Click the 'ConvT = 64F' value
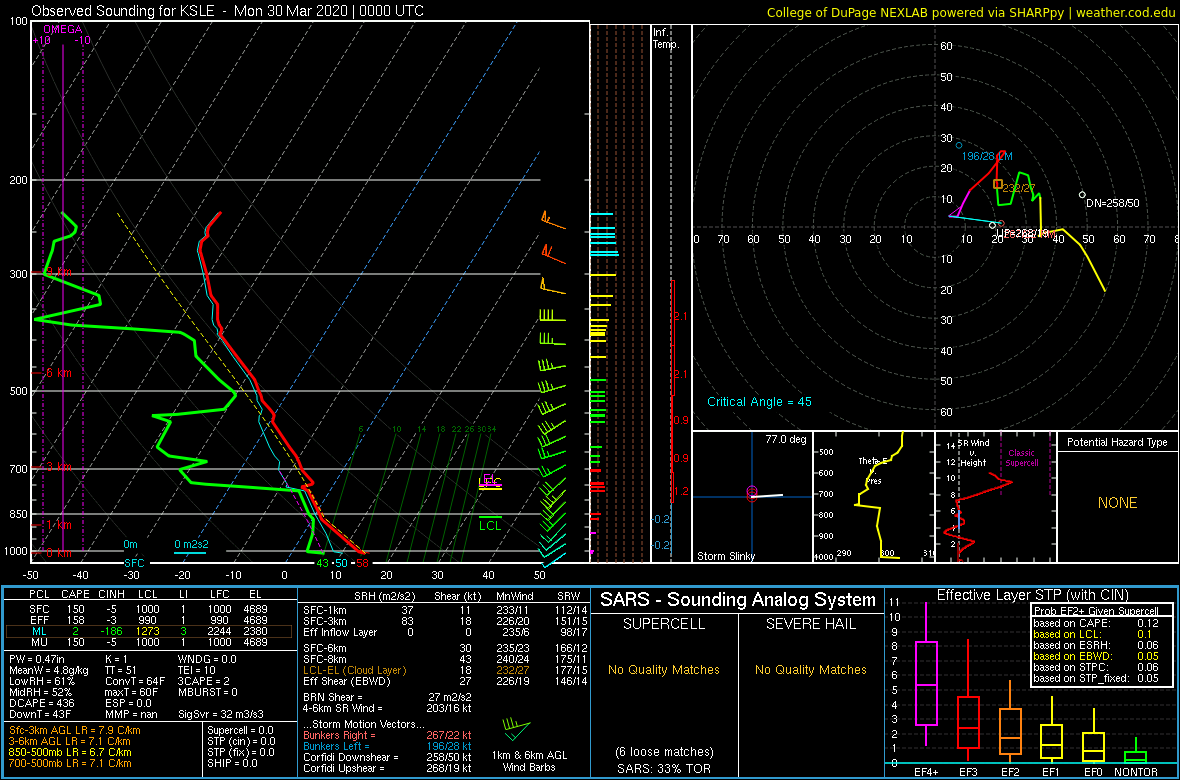Screen dimensions: 1180x780 coord(137,681)
